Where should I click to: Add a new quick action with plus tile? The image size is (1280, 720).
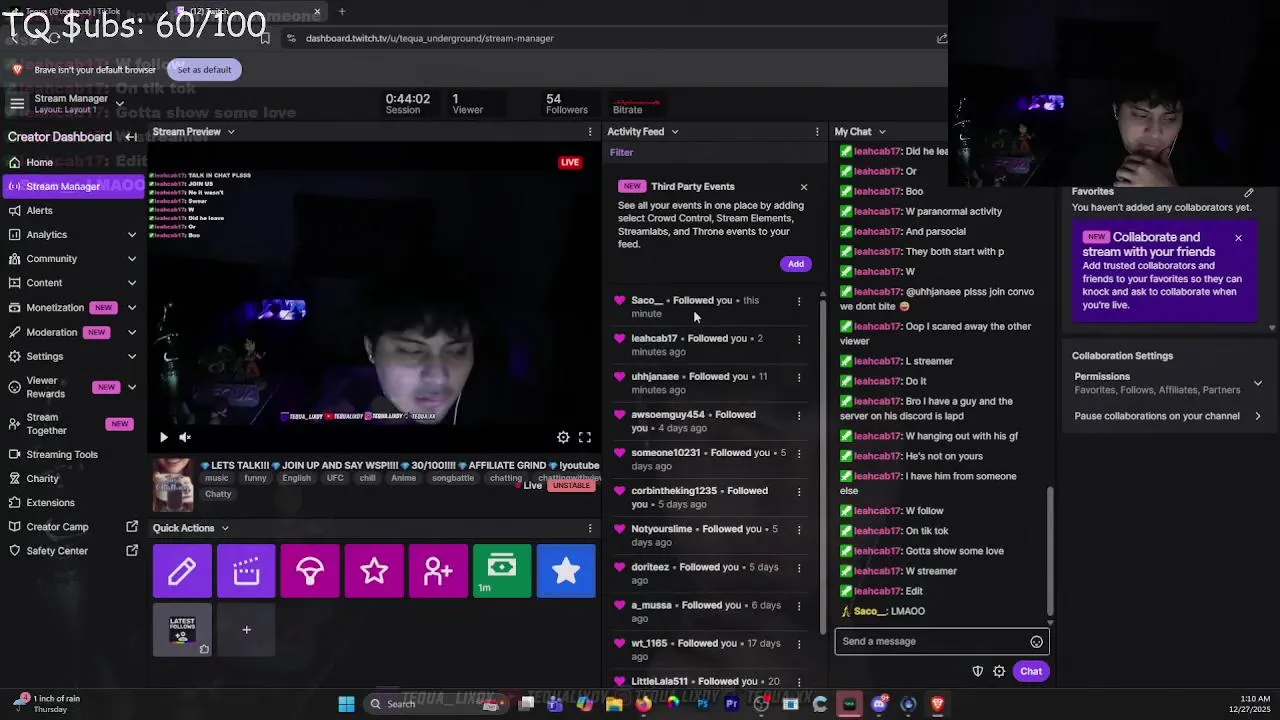(x=246, y=630)
